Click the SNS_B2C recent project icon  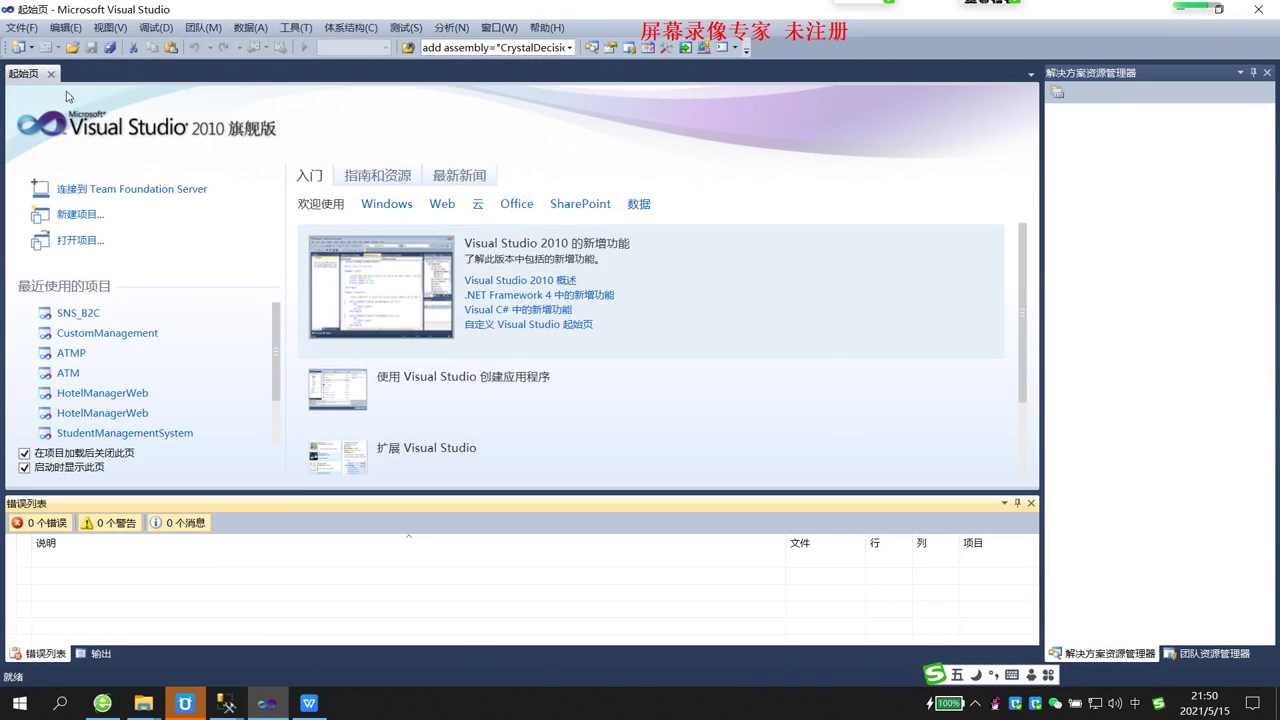pyautogui.click(x=44, y=313)
